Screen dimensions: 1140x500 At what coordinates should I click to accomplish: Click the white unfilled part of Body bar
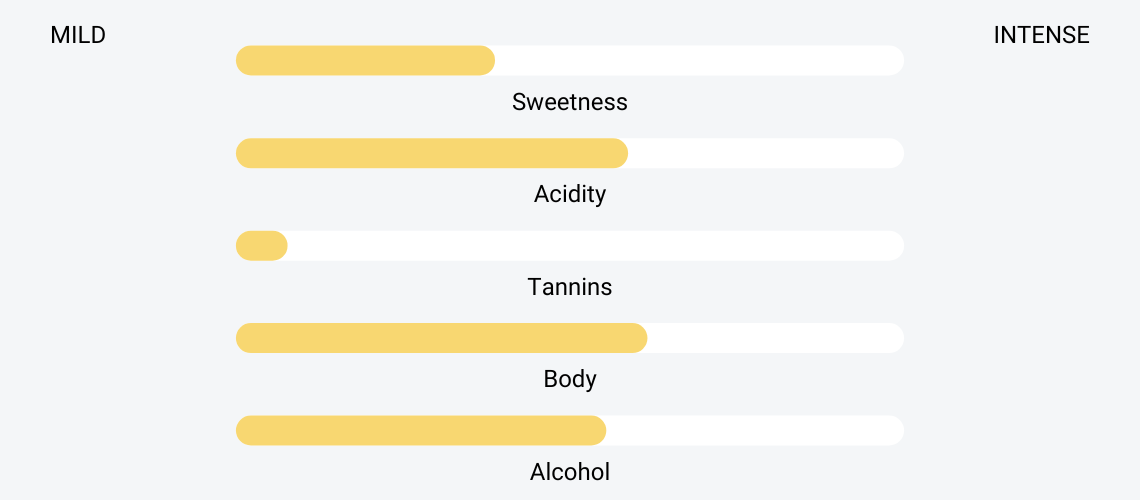pyautogui.click(x=776, y=338)
